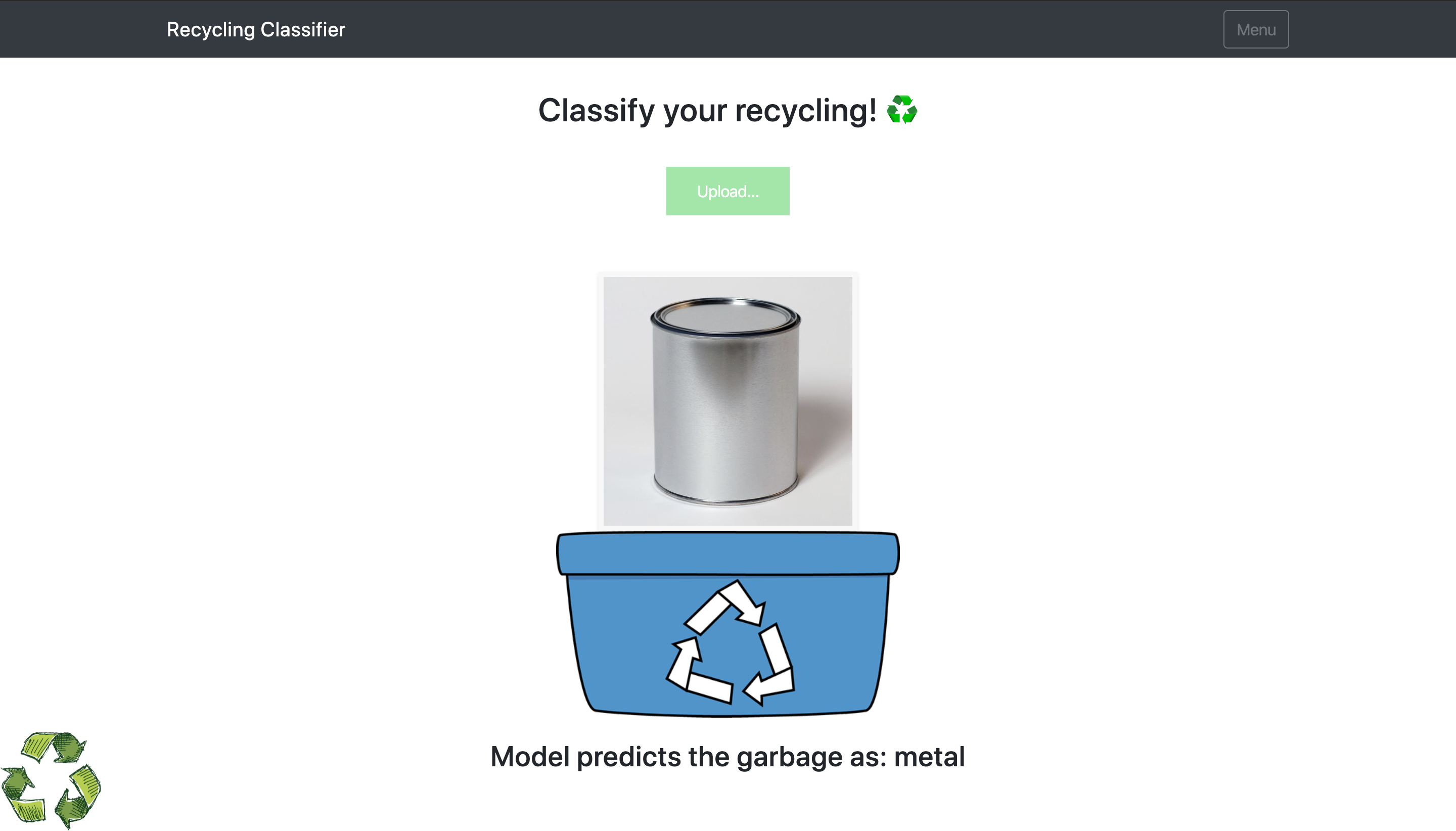This screenshot has height=831, width=1456.
Task: Click the blue recycling bin graphic
Action: pyautogui.click(x=727, y=624)
